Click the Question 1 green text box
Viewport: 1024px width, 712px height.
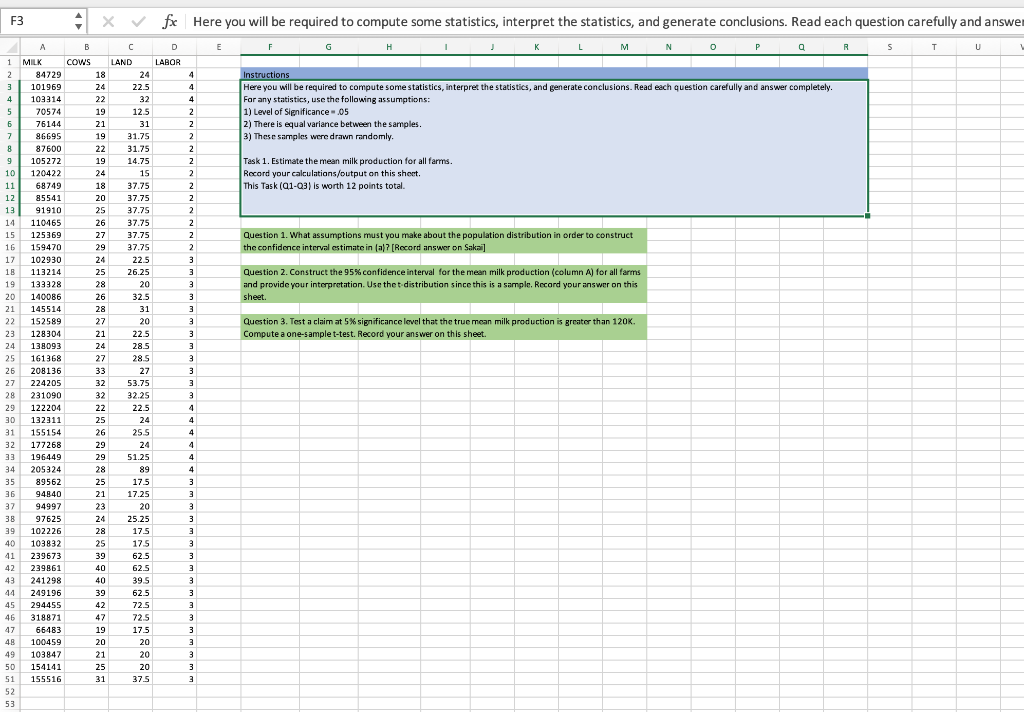(443, 241)
